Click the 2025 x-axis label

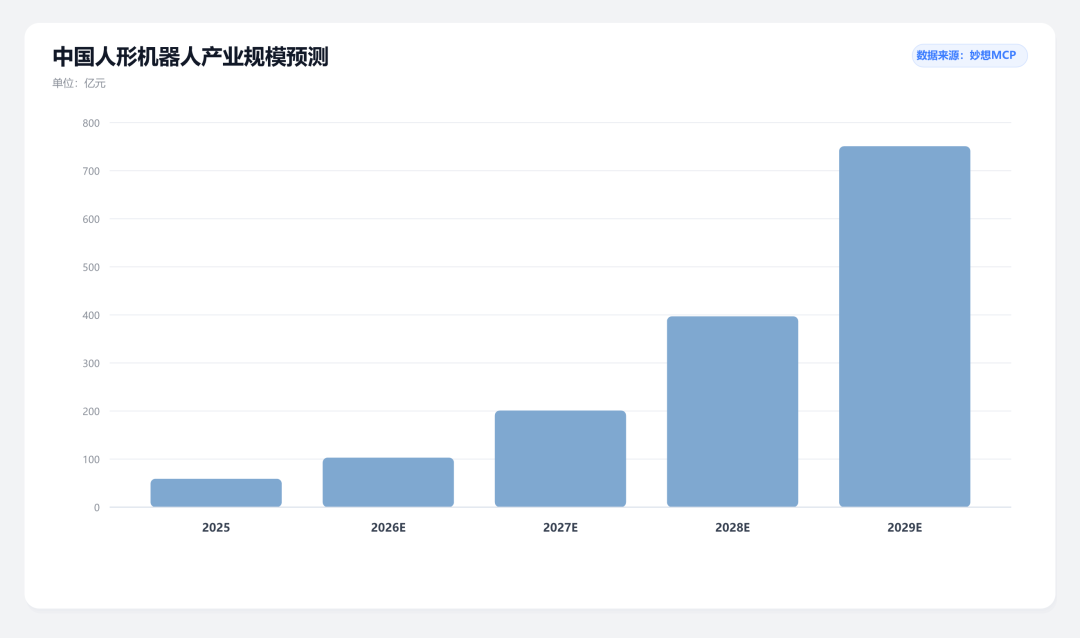pos(216,528)
